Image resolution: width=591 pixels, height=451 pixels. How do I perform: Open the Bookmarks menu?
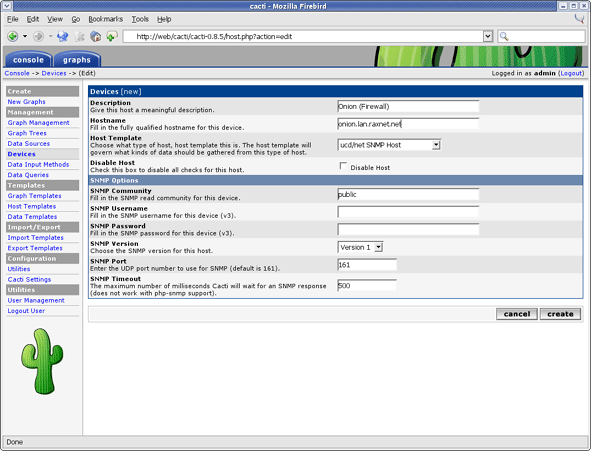tap(106, 19)
